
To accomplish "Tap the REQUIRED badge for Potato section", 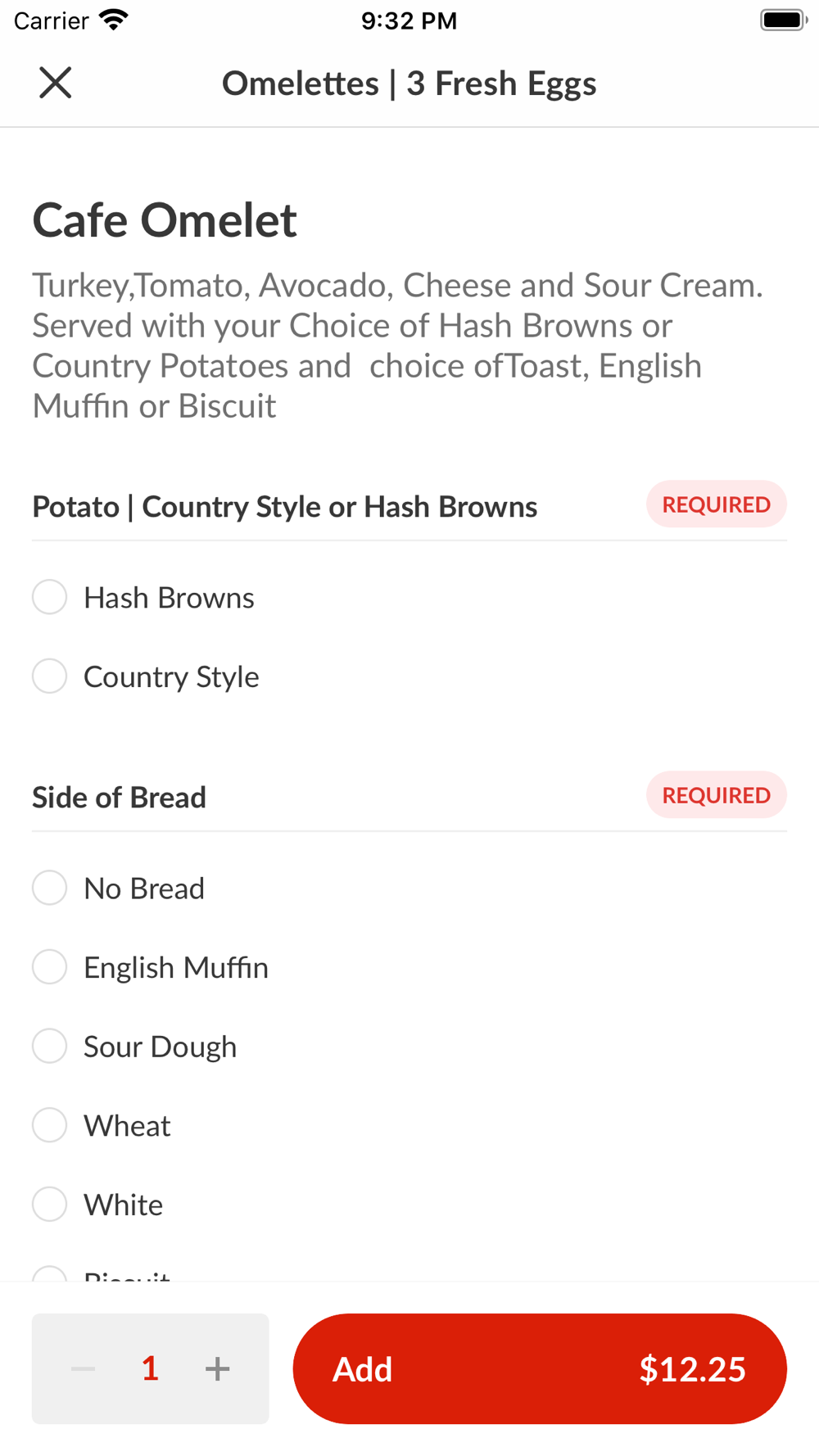I will pyautogui.click(x=716, y=504).
